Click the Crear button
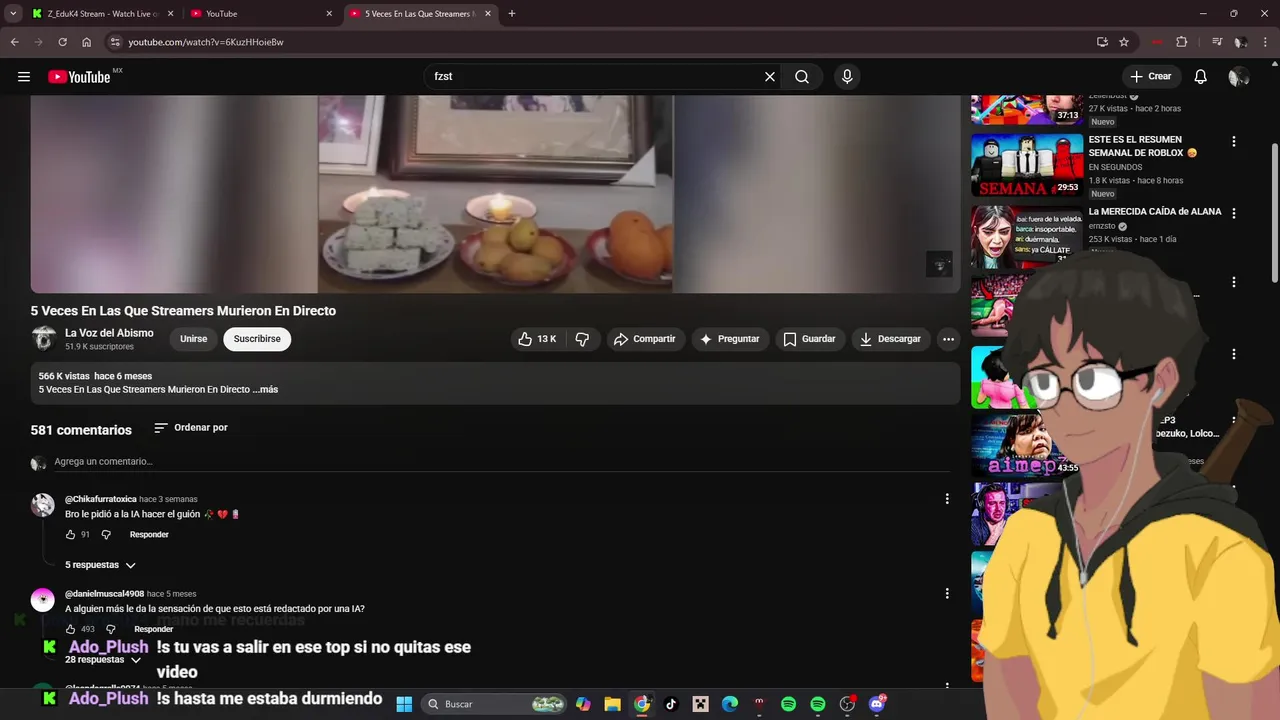The image size is (1280, 720). click(1150, 77)
